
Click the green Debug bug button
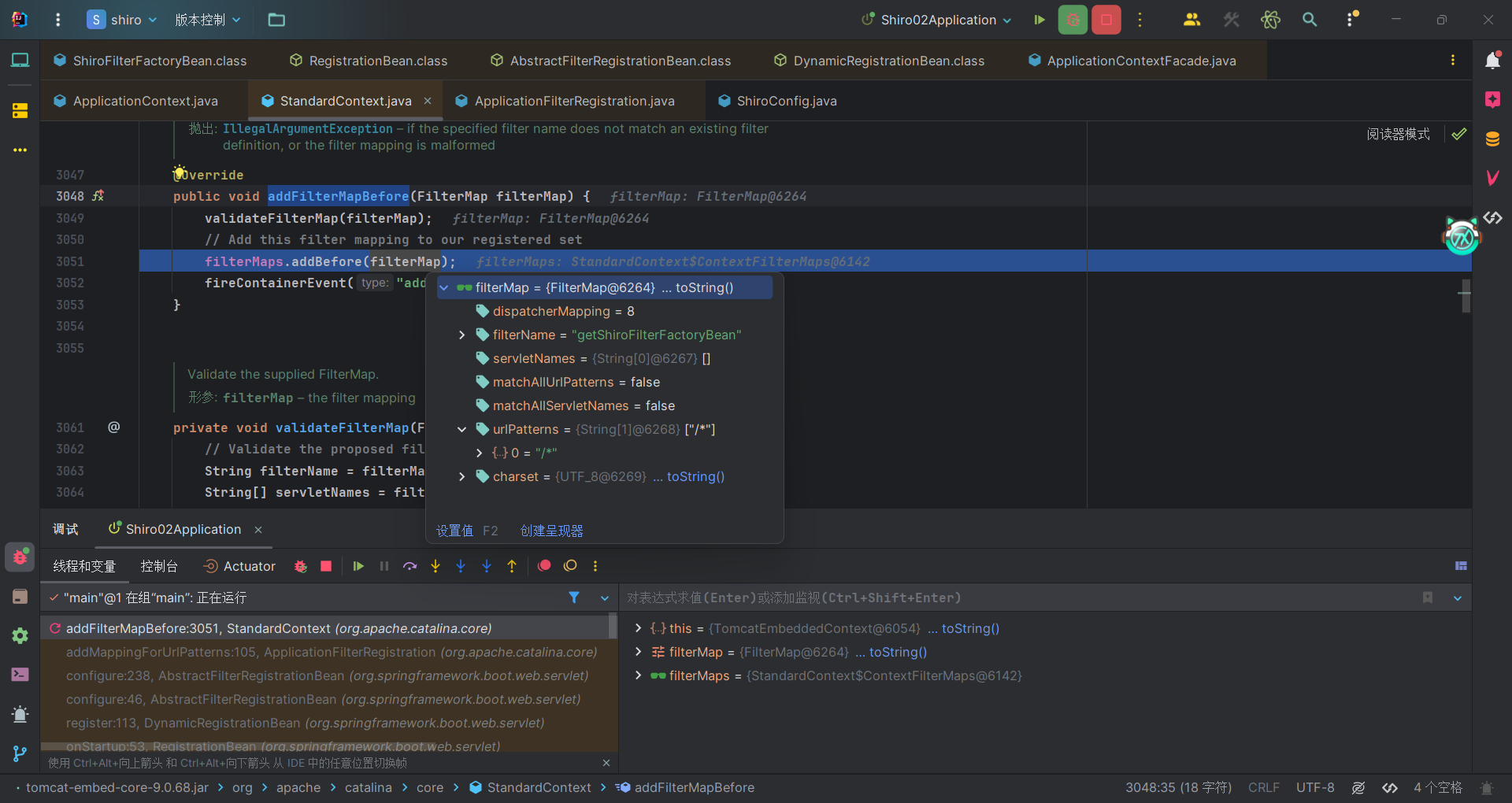(x=1073, y=20)
